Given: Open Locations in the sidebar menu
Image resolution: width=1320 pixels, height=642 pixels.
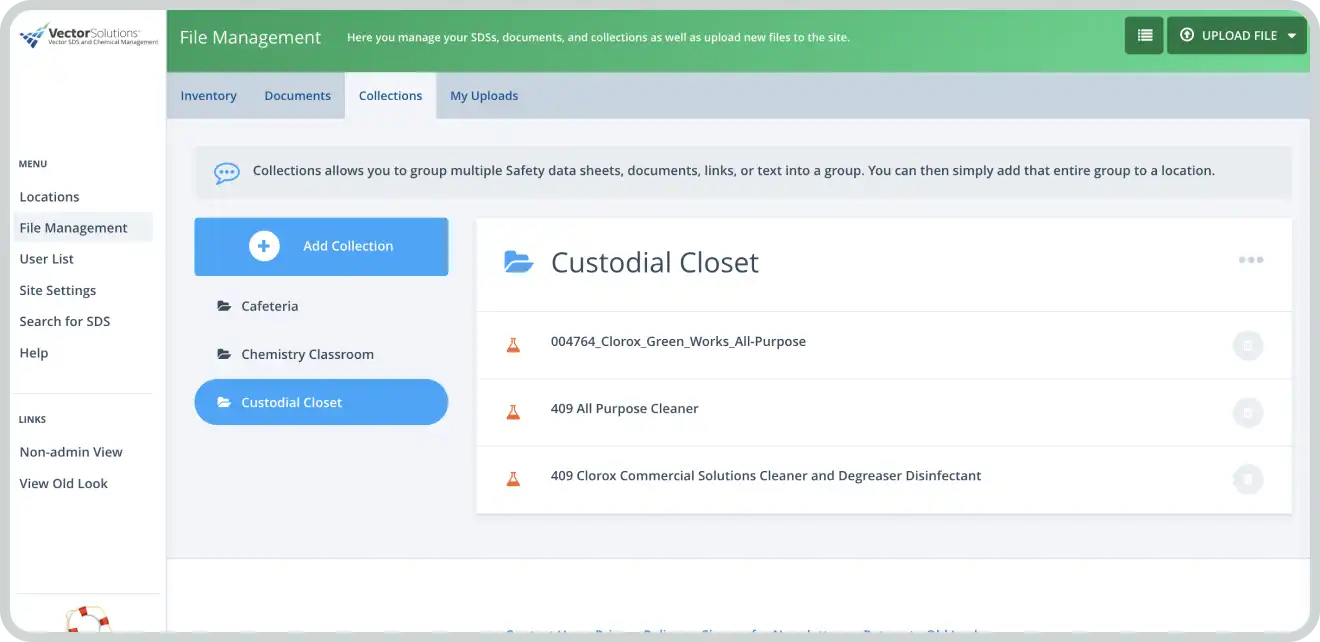Looking at the screenshot, I should click(49, 197).
